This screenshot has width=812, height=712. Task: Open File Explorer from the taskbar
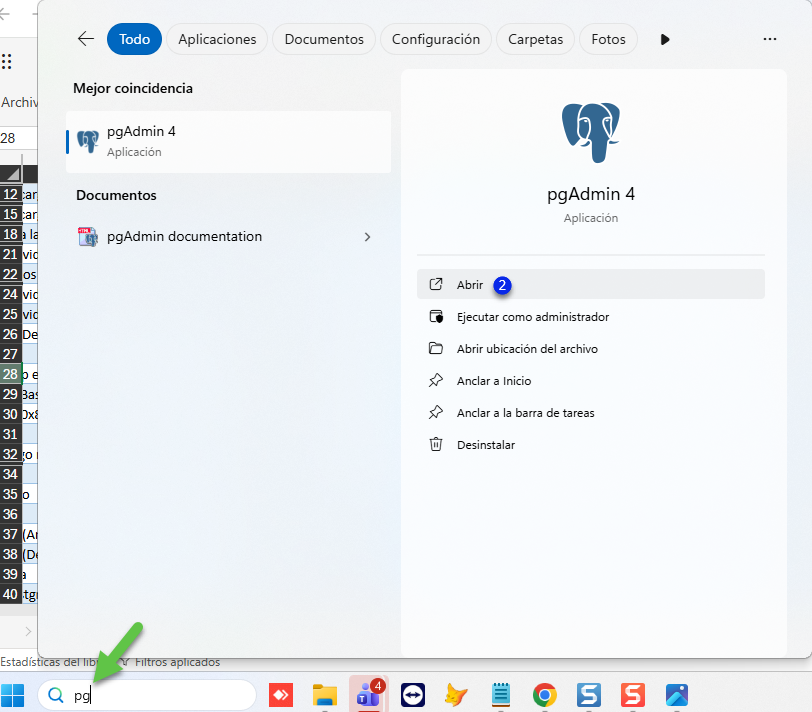tap(325, 695)
